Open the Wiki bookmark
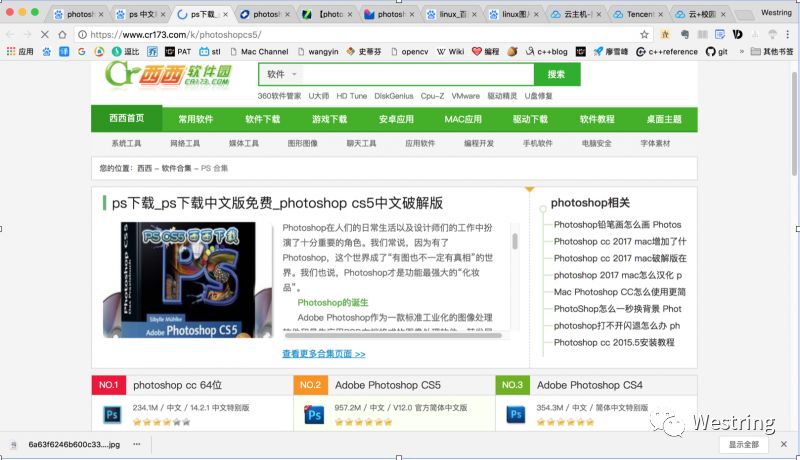The height and width of the screenshot is (460, 800). (451, 52)
